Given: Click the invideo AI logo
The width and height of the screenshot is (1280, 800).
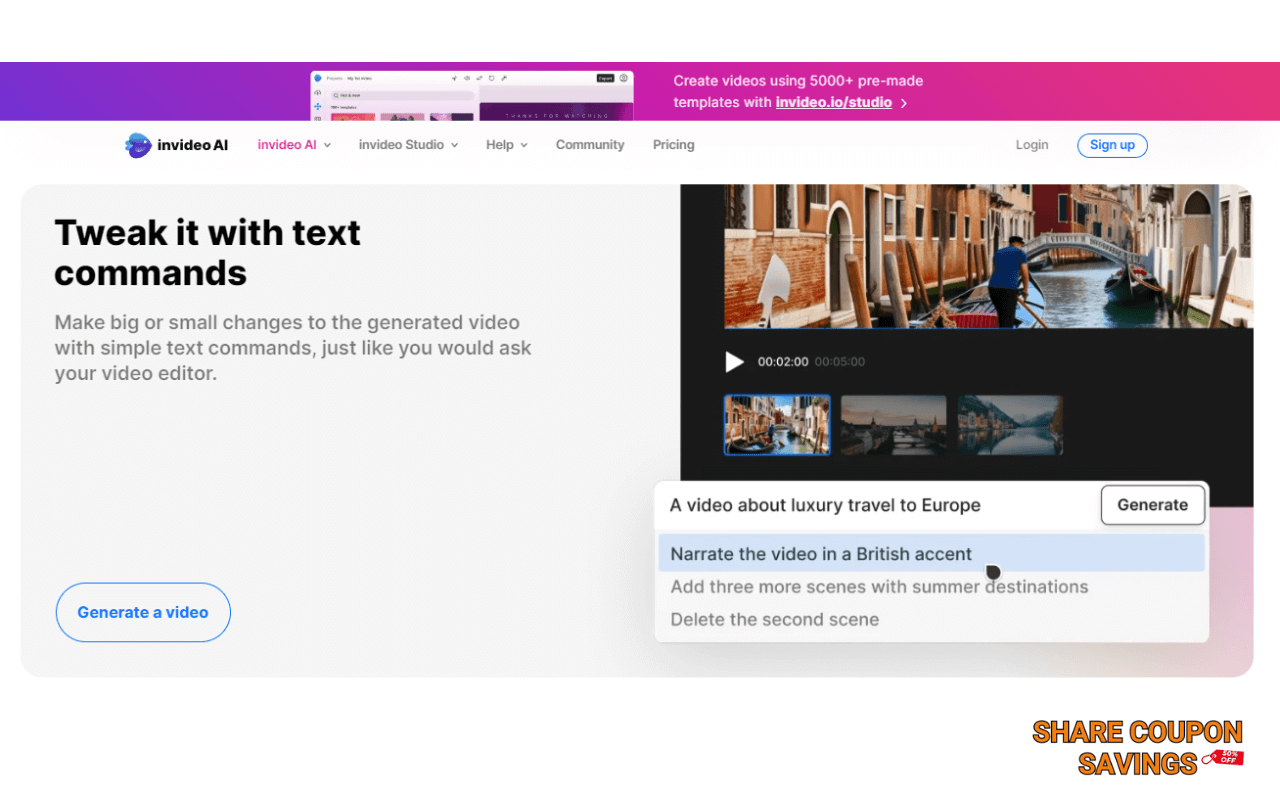Looking at the screenshot, I should (176, 145).
